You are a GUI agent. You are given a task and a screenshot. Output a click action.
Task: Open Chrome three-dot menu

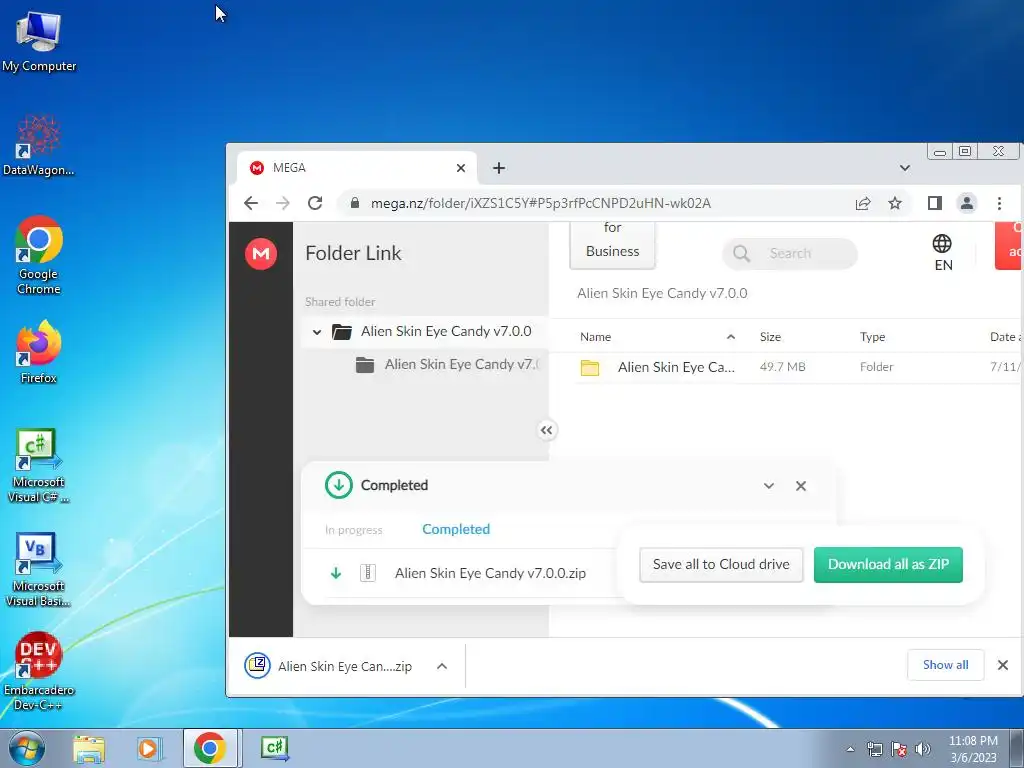(x=999, y=203)
